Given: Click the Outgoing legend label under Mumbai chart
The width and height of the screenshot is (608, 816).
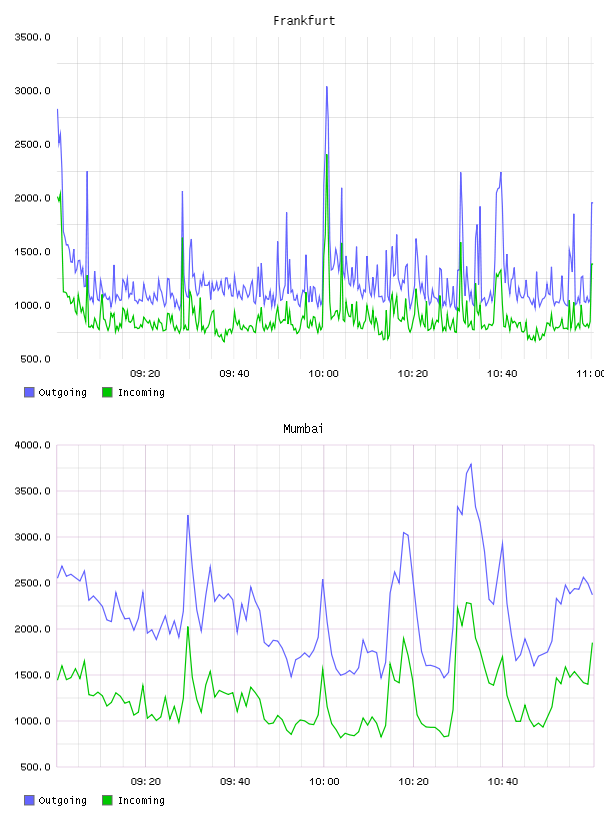Looking at the screenshot, I should (62, 801).
